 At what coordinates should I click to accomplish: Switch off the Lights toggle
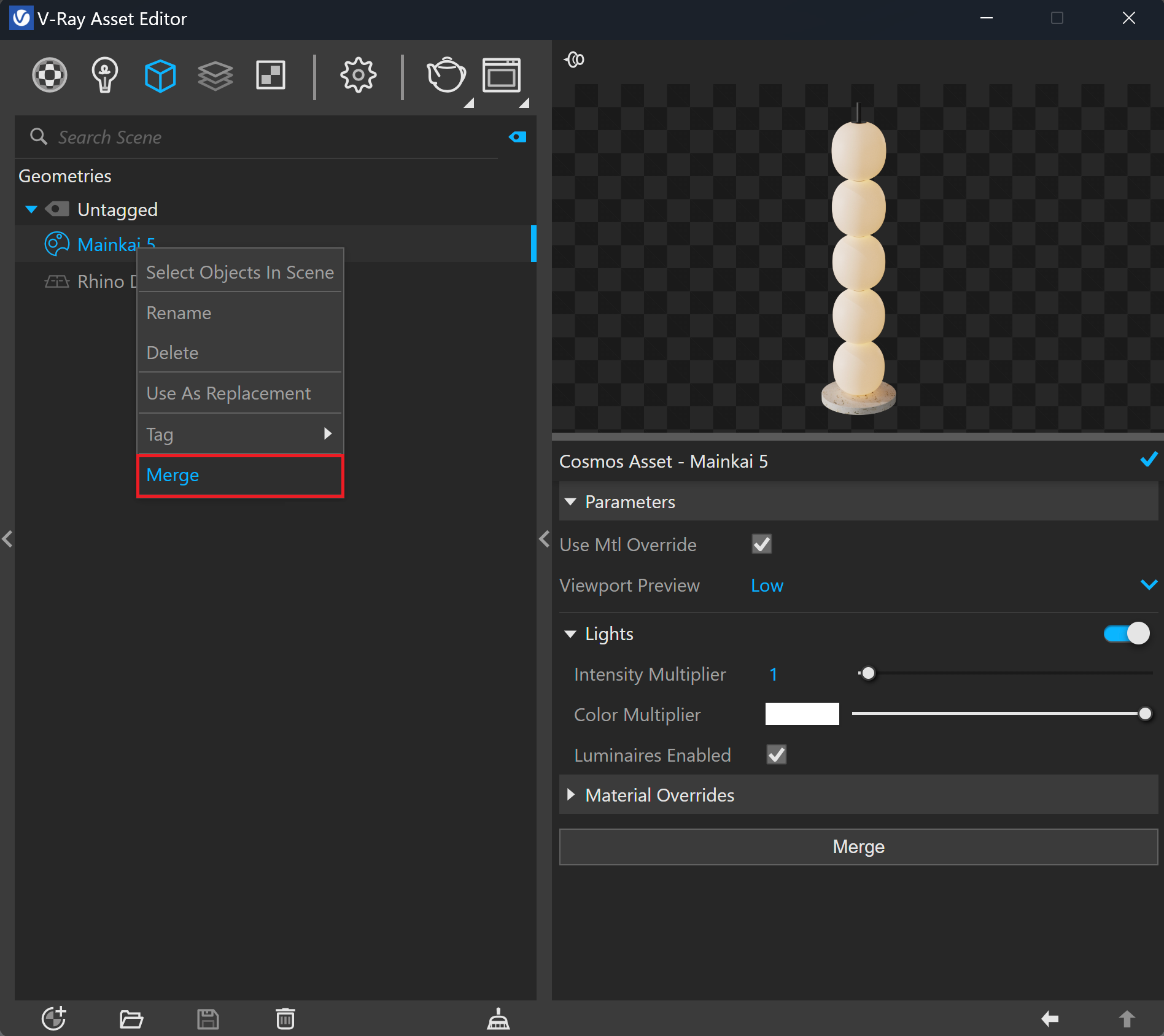1127,633
